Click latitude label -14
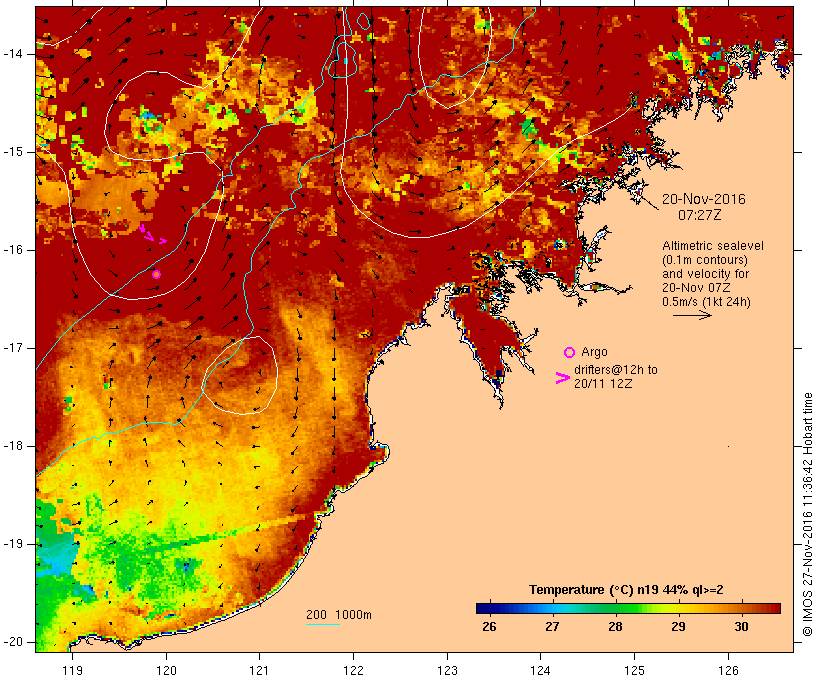The image size is (820, 680). point(13,54)
